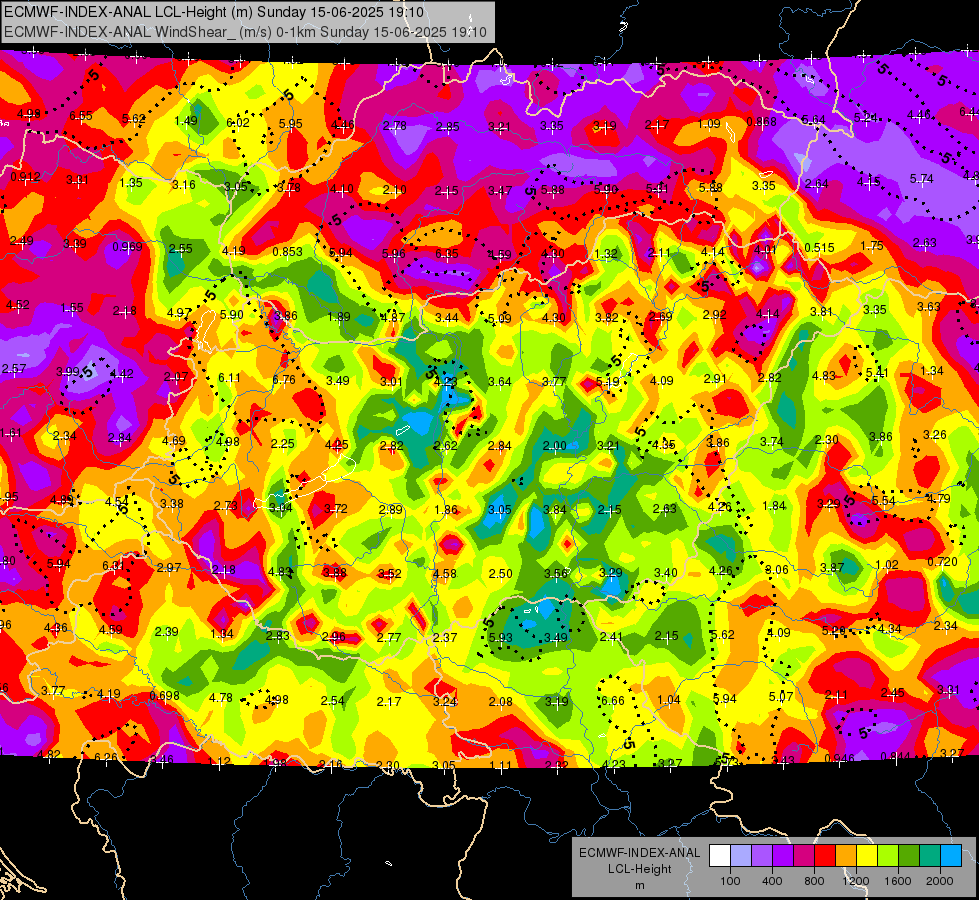Viewport: 979px width, 900px height.
Task: Click the wind shear value 1.32
Action: tap(606, 254)
